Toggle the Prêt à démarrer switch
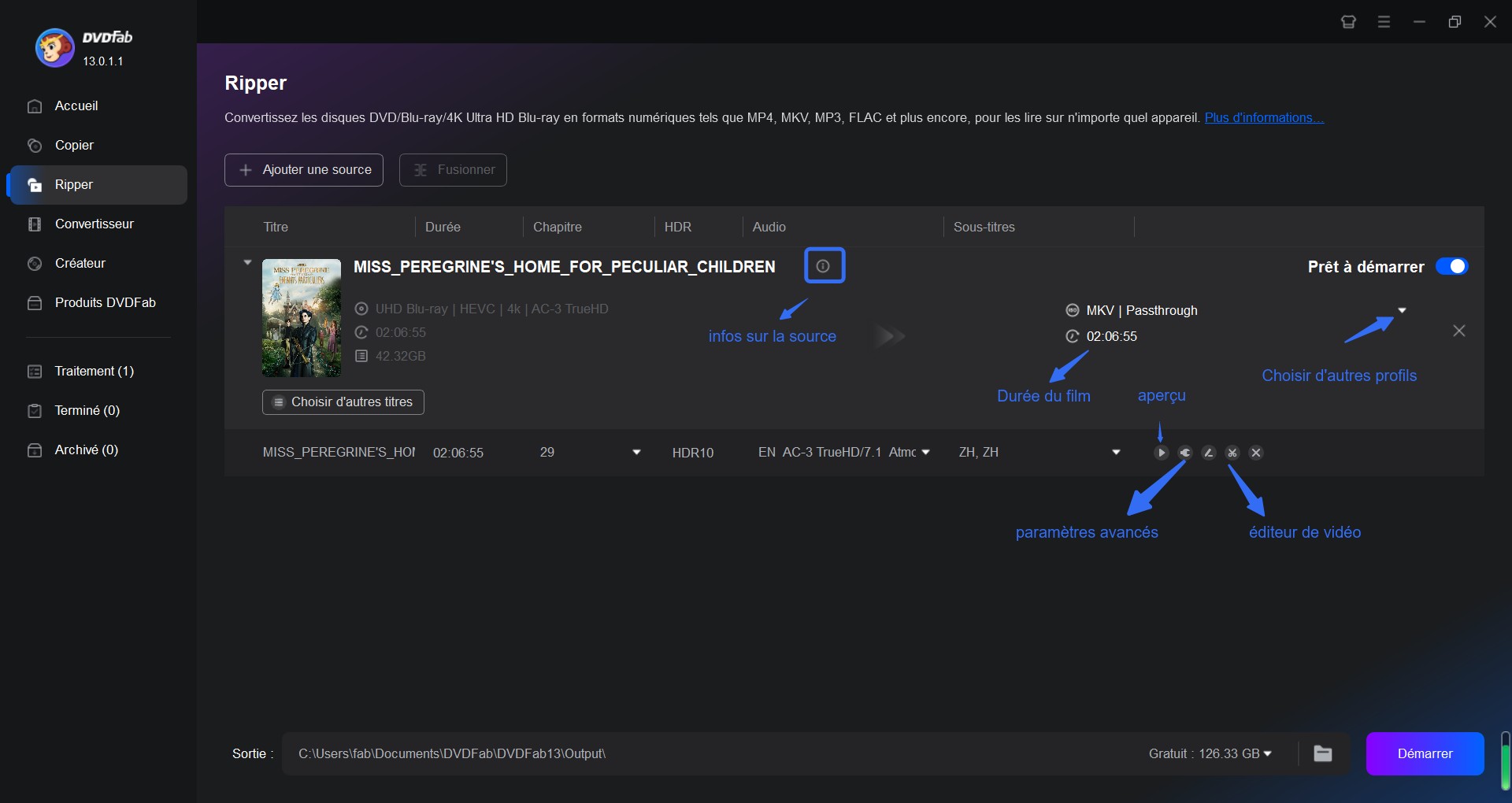The image size is (1512, 803). (1451, 267)
